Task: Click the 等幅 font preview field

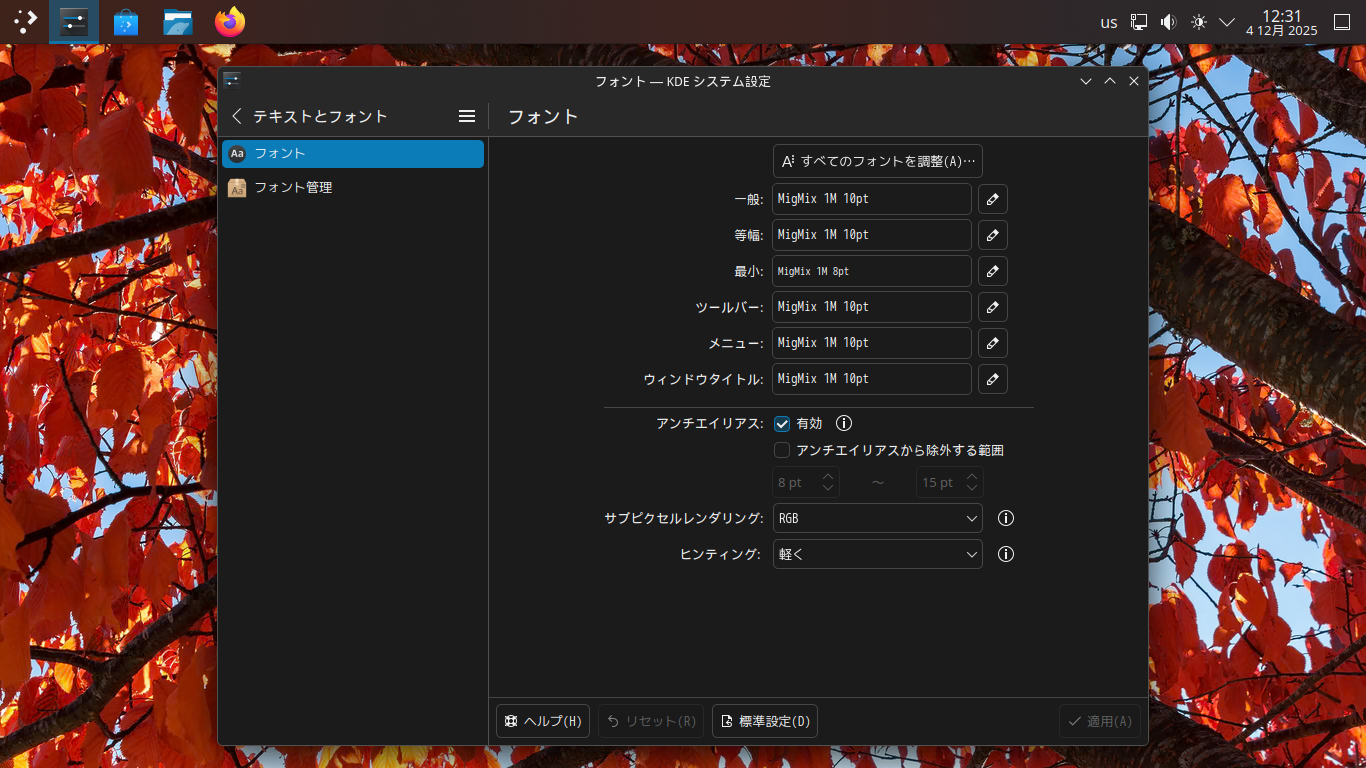Action: click(x=872, y=235)
